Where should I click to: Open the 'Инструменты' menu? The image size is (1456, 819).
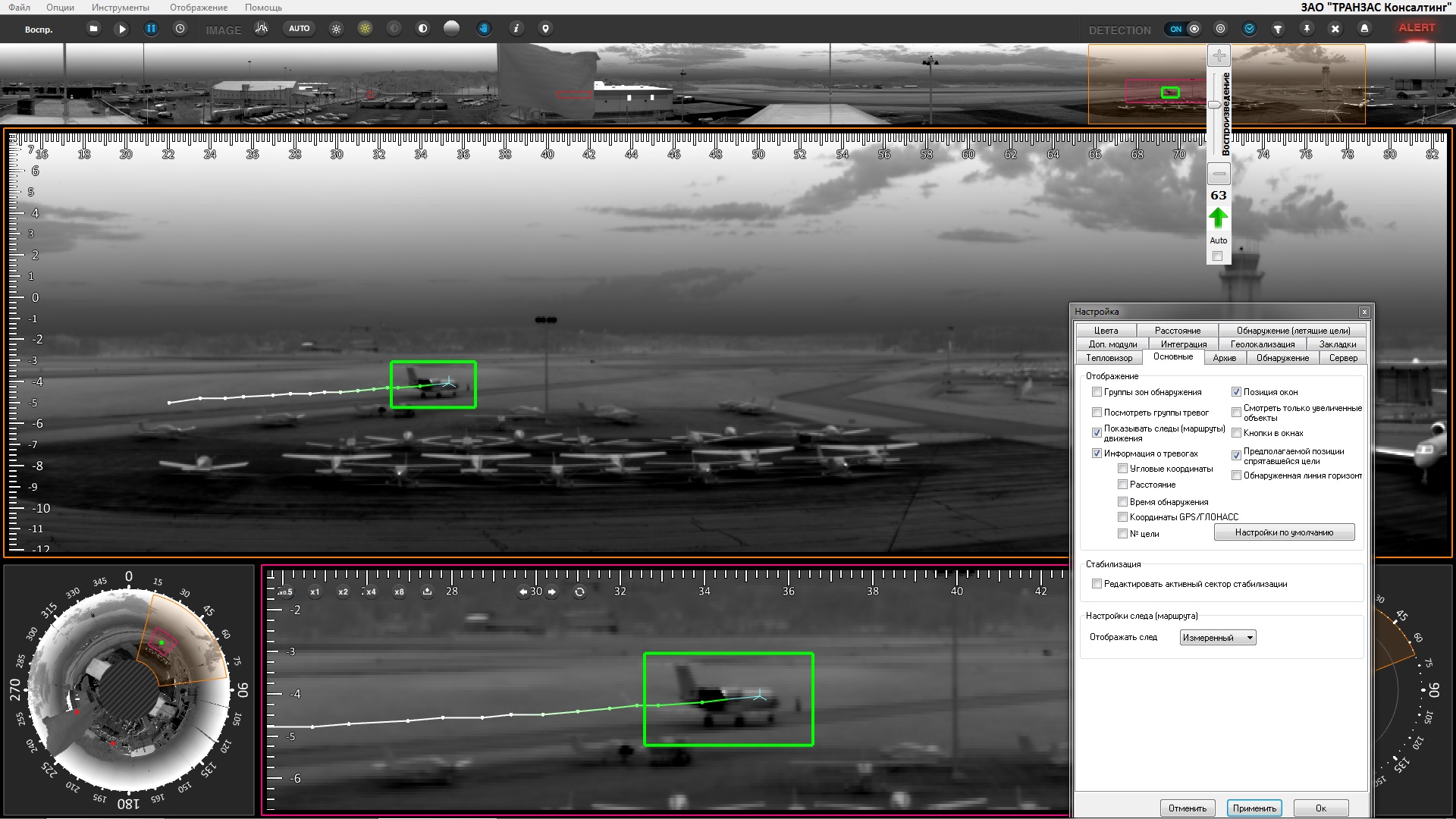[120, 7]
